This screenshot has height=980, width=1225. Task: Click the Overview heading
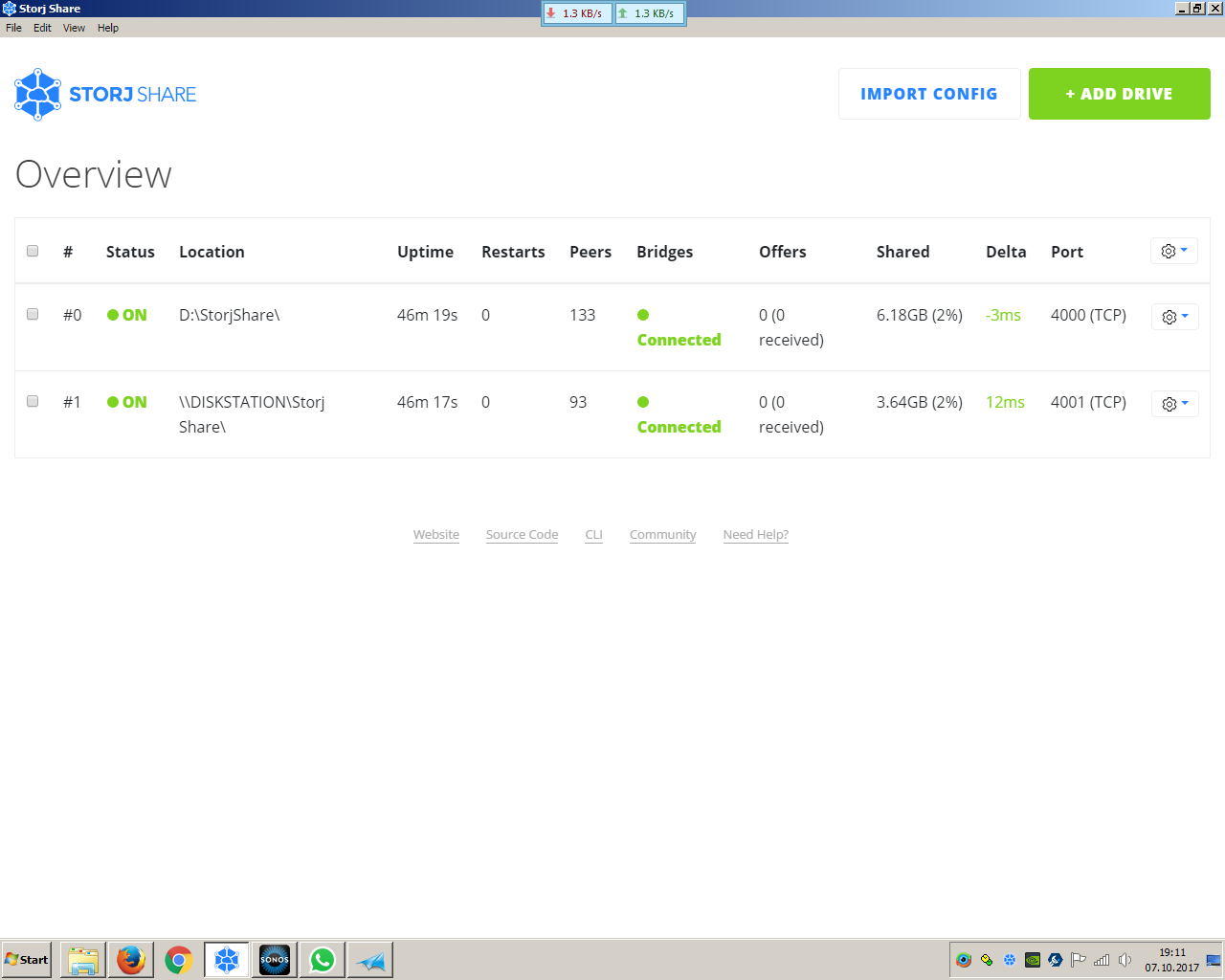tap(94, 174)
